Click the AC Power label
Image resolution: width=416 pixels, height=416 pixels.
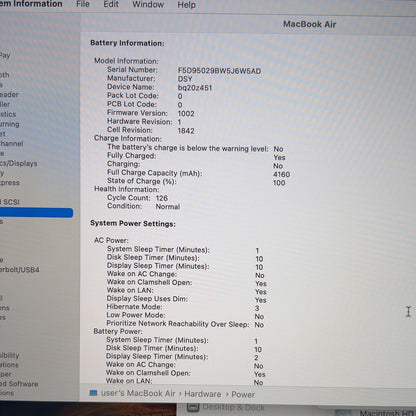coord(111,240)
